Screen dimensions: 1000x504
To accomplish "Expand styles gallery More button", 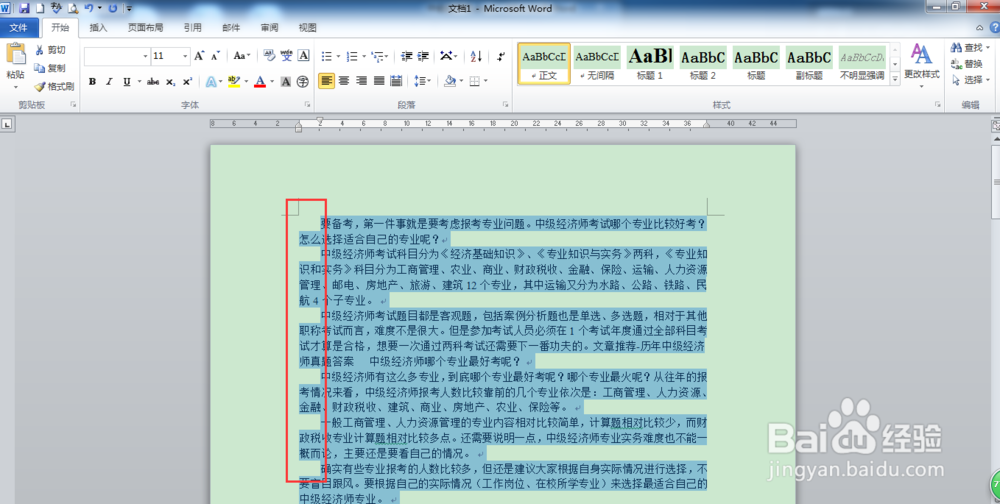I will [895, 79].
